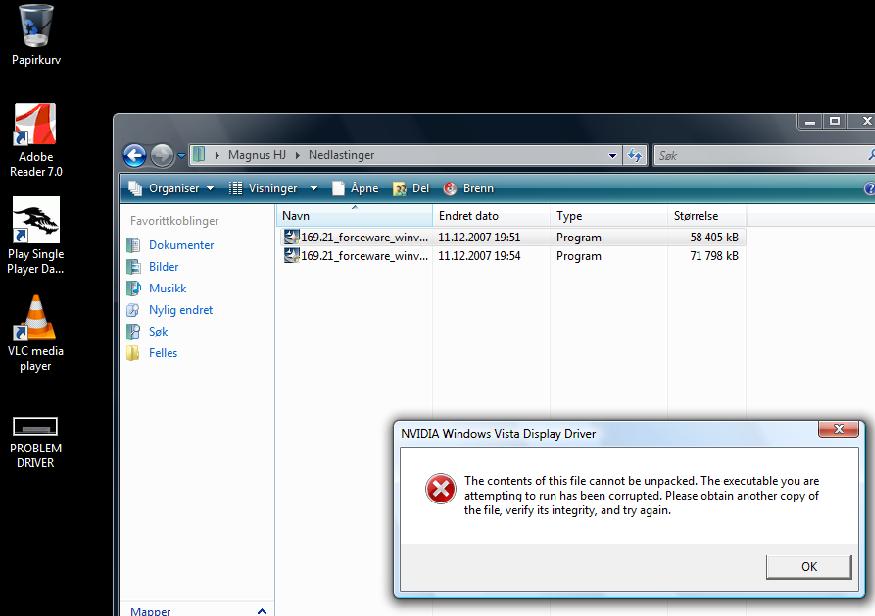Click the 11.12.2007 19:54 date cell
The image size is (875, 616).
pos(479,256)
